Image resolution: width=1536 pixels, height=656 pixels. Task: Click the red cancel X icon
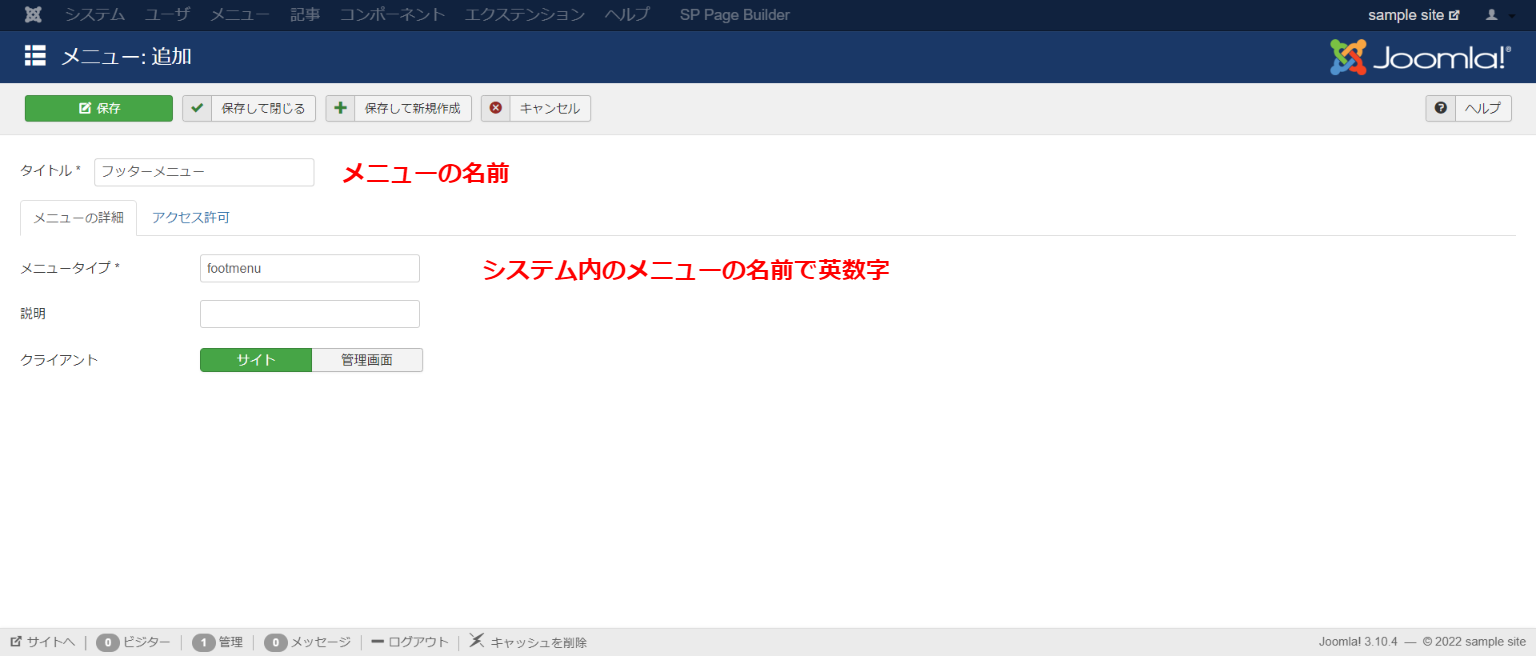click(496, 108)
